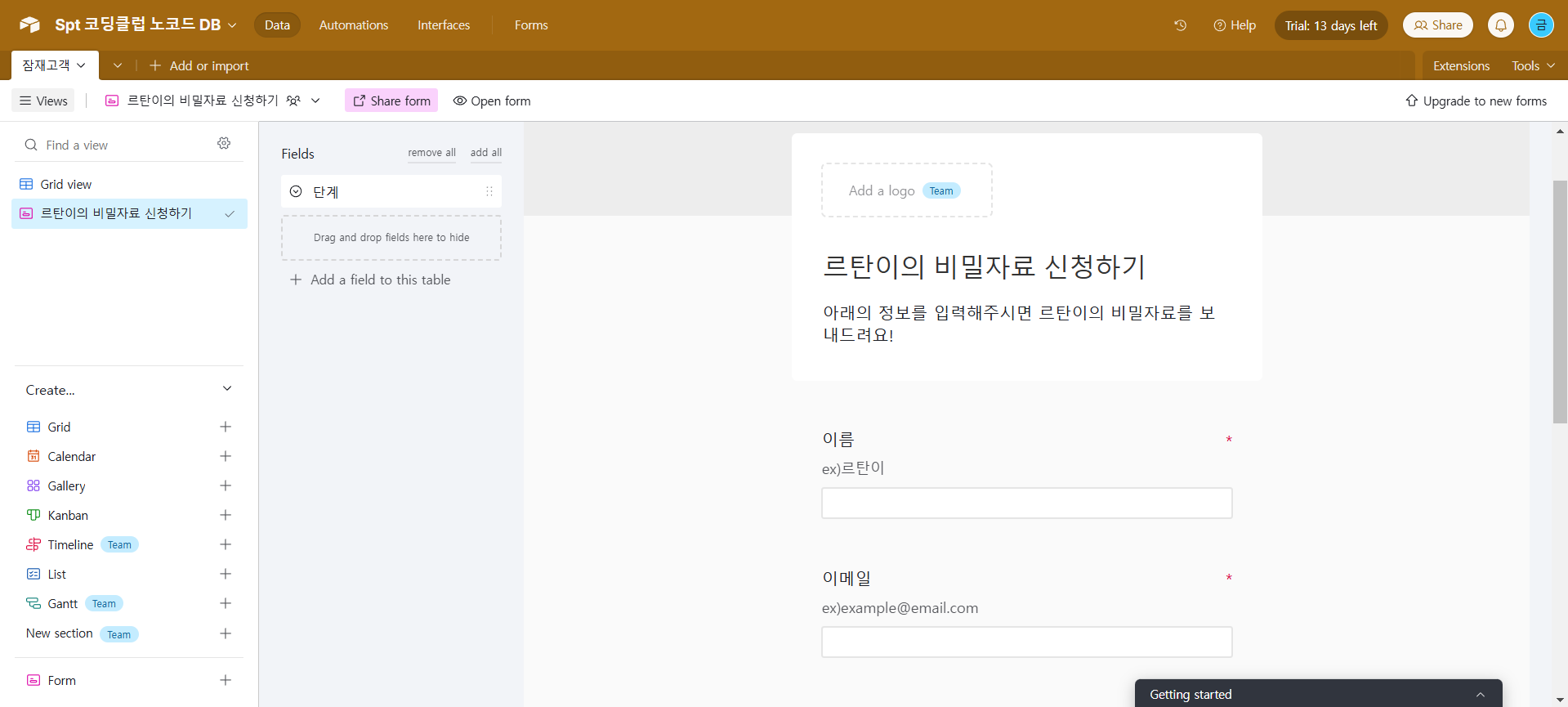
Task: Click Add or import
Action: click(199, 65)
